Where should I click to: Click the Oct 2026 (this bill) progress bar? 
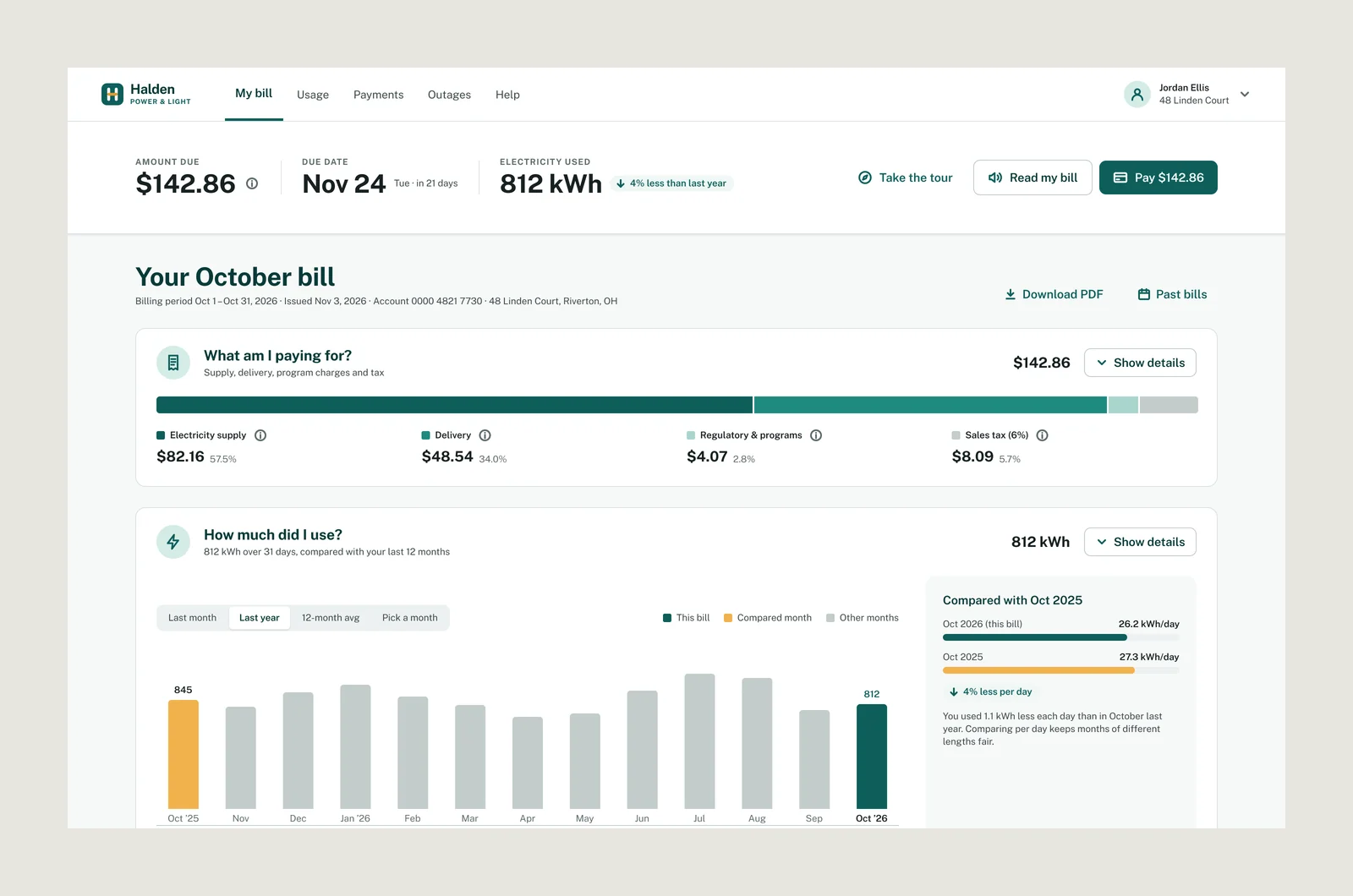pos(1060,637)
